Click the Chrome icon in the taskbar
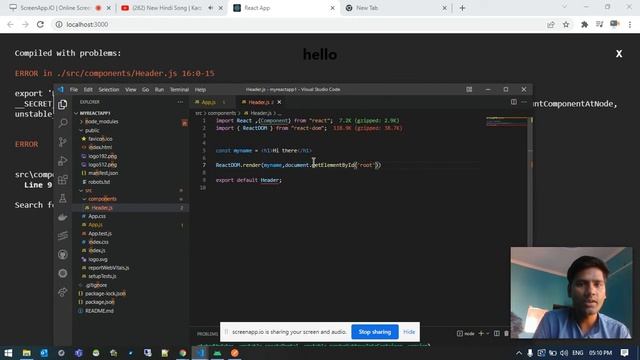Image resolution: width=640 pixels, height=360 pixels. (x=182, y=353)
